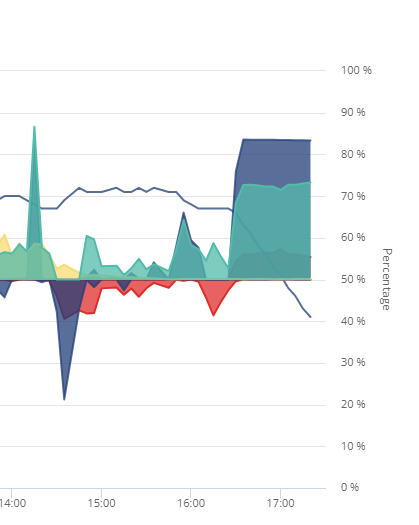
Task: Click the 100 % axis label
Action: tap(356, 70)
